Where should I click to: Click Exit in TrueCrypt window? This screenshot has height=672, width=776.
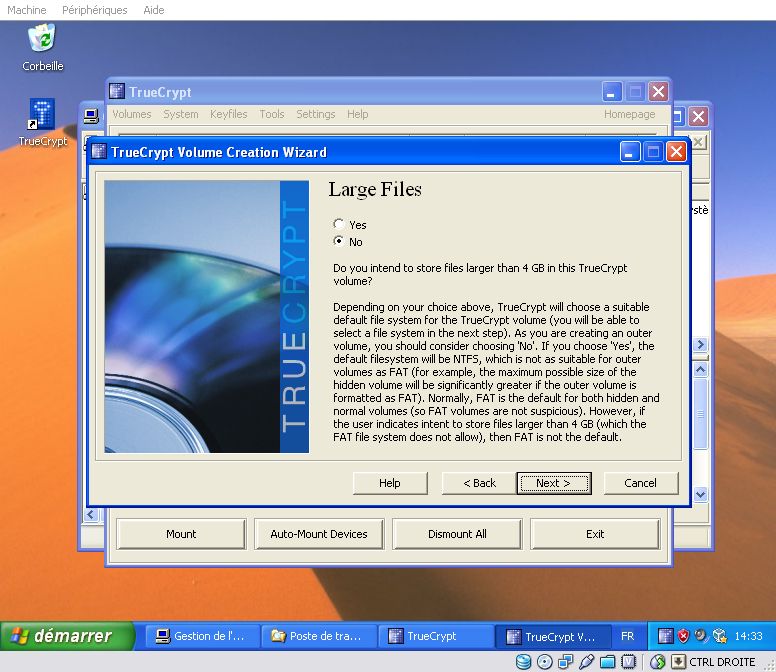pyautogui.click(x=595, y=534)
